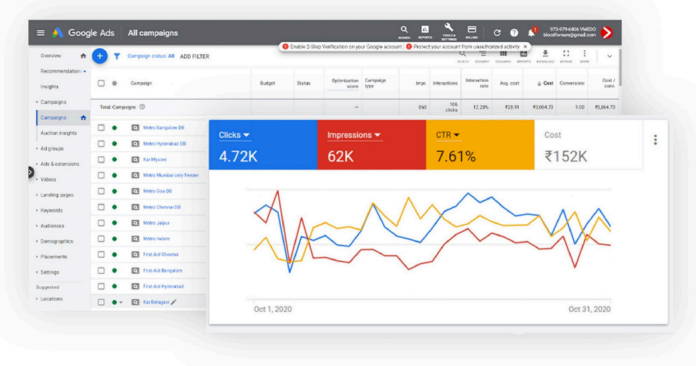Screen dimensions: 696x366
Task: Open the Metro Indore campaign link
Action: (156, 239)
